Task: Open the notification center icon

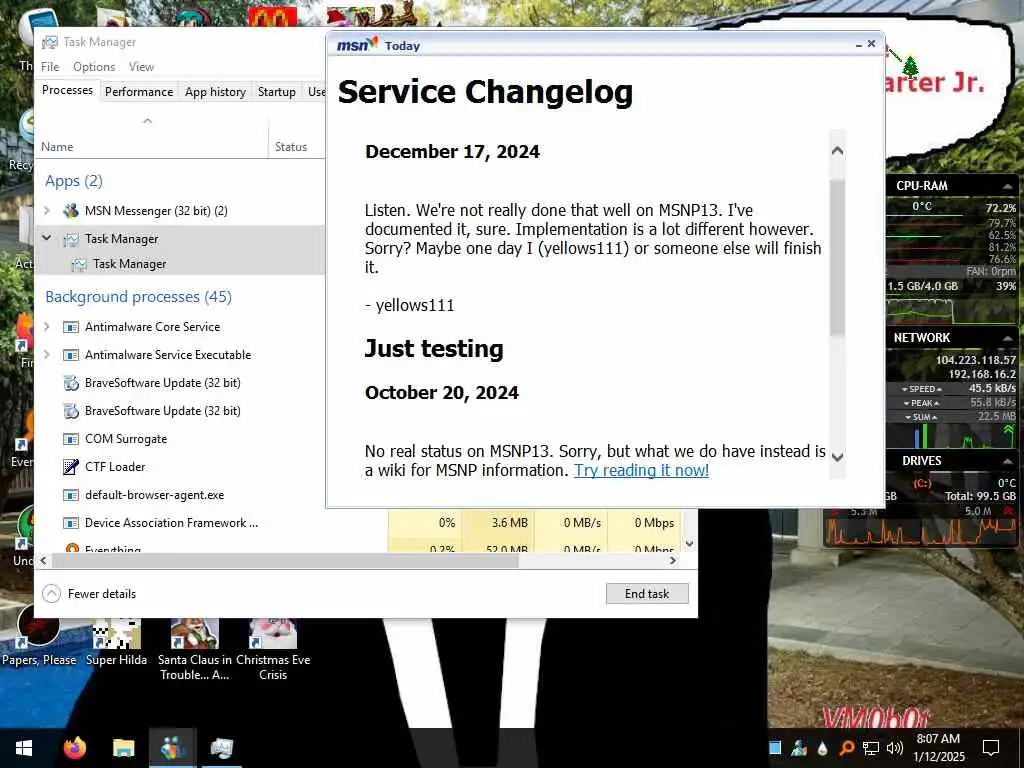Action: (991, 748)
